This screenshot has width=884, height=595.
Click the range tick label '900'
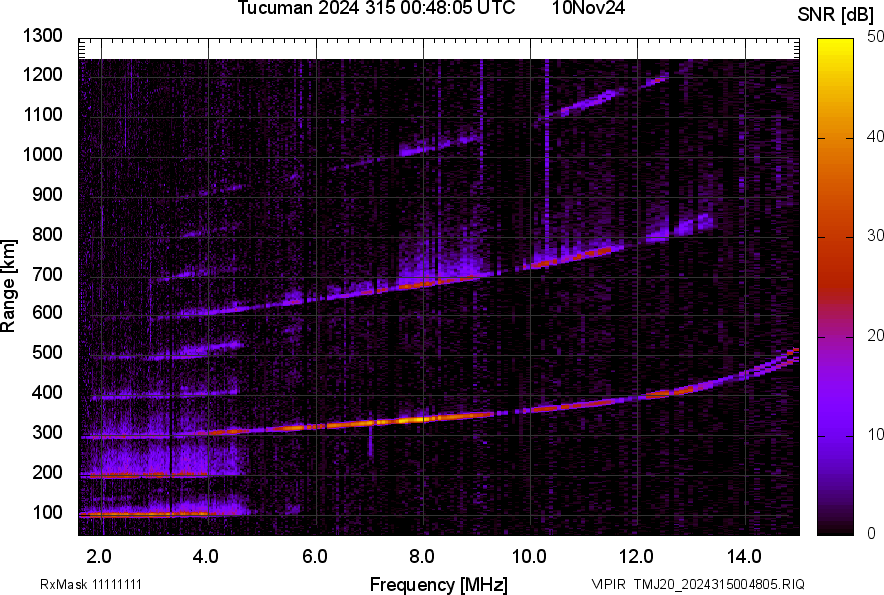[x=47, y=195]
